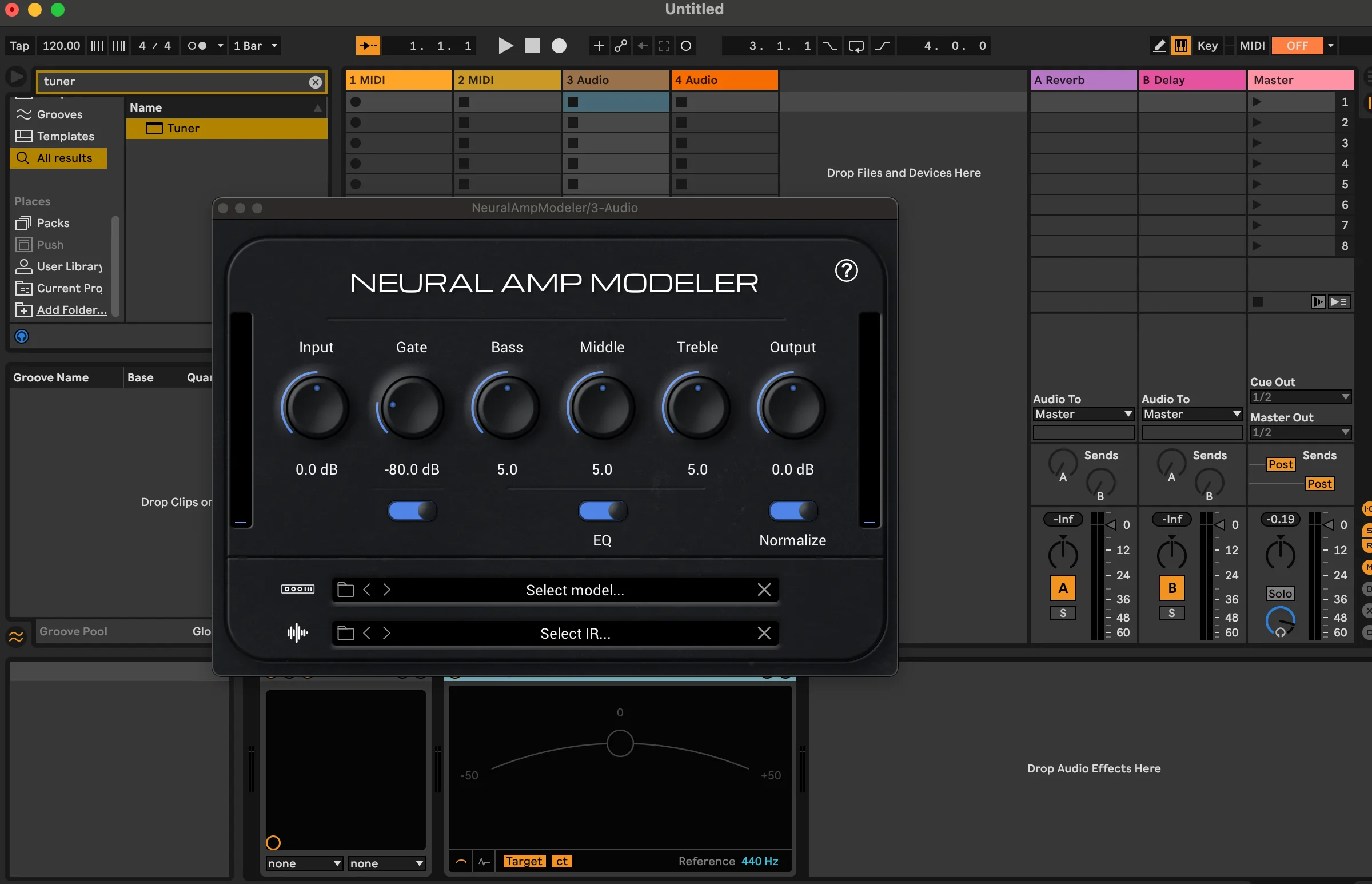This screenshot has height=884, width=1372.
Task: Expand the 1 Bar quantization menu
Action: (256, 46)
